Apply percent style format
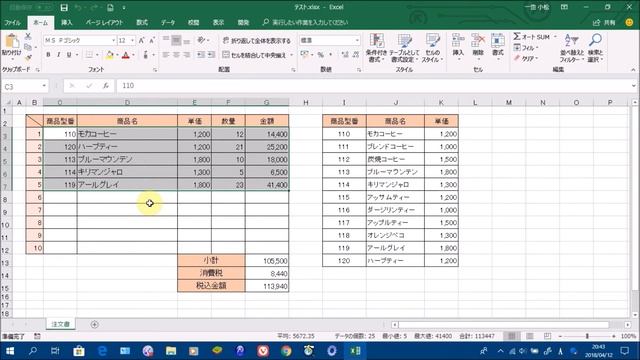 [321, 55]
